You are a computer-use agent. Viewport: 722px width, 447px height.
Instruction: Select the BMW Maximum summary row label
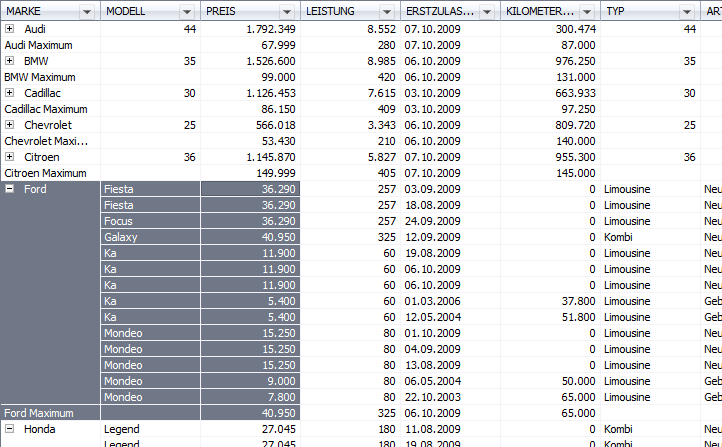(x=40, y=77)
